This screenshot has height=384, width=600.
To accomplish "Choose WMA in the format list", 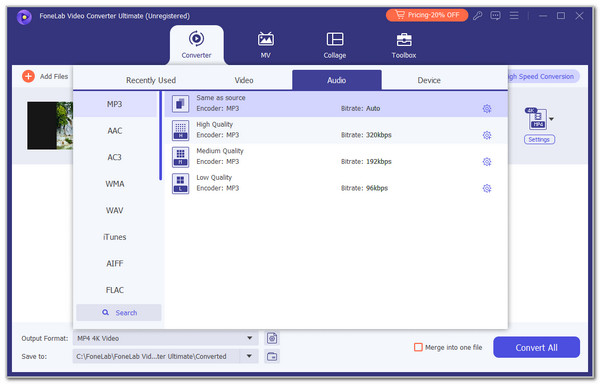I will (x=115, y=184).
